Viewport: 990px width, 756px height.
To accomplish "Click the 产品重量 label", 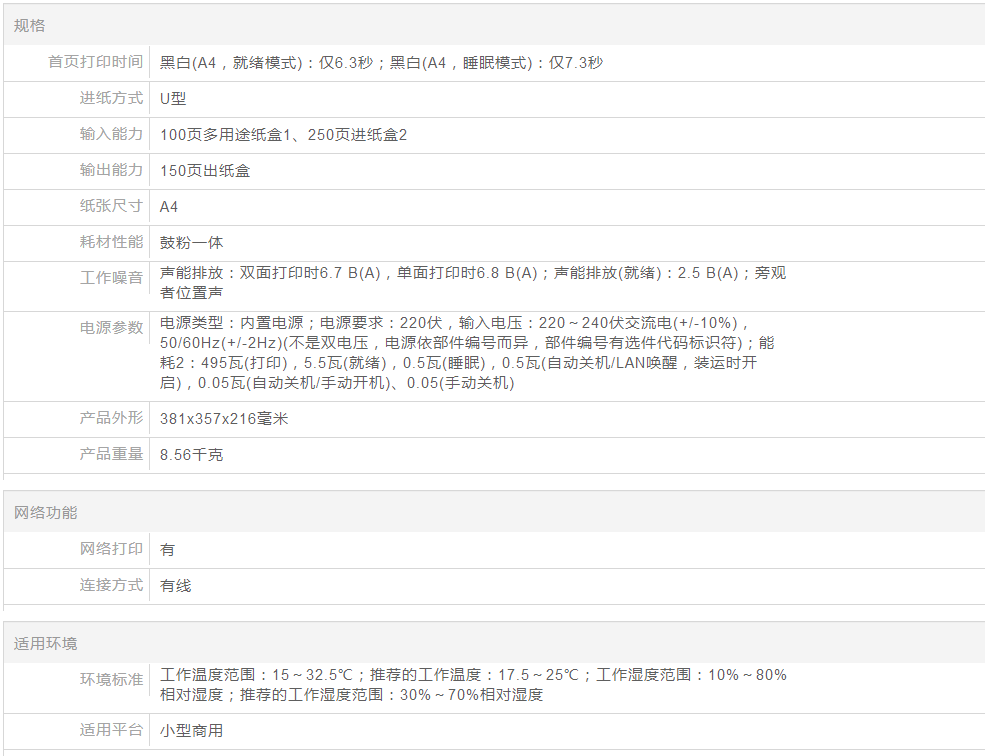I will (111, 455).
